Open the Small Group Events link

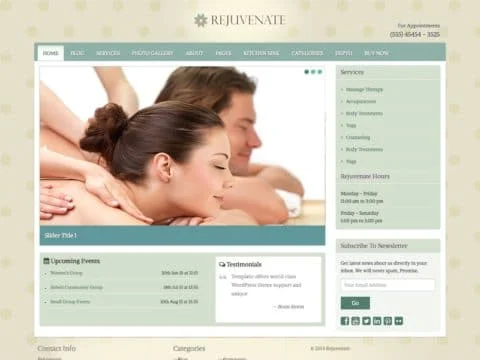point(70,302)
